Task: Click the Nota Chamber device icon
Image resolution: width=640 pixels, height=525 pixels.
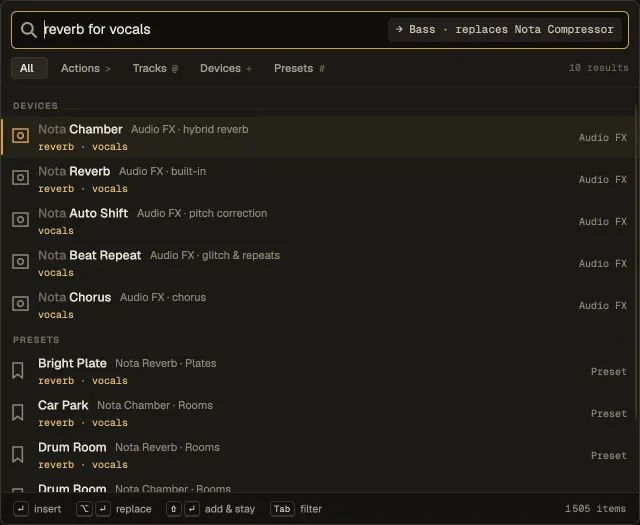Action: pyautogui.click(x=20, y=136)
